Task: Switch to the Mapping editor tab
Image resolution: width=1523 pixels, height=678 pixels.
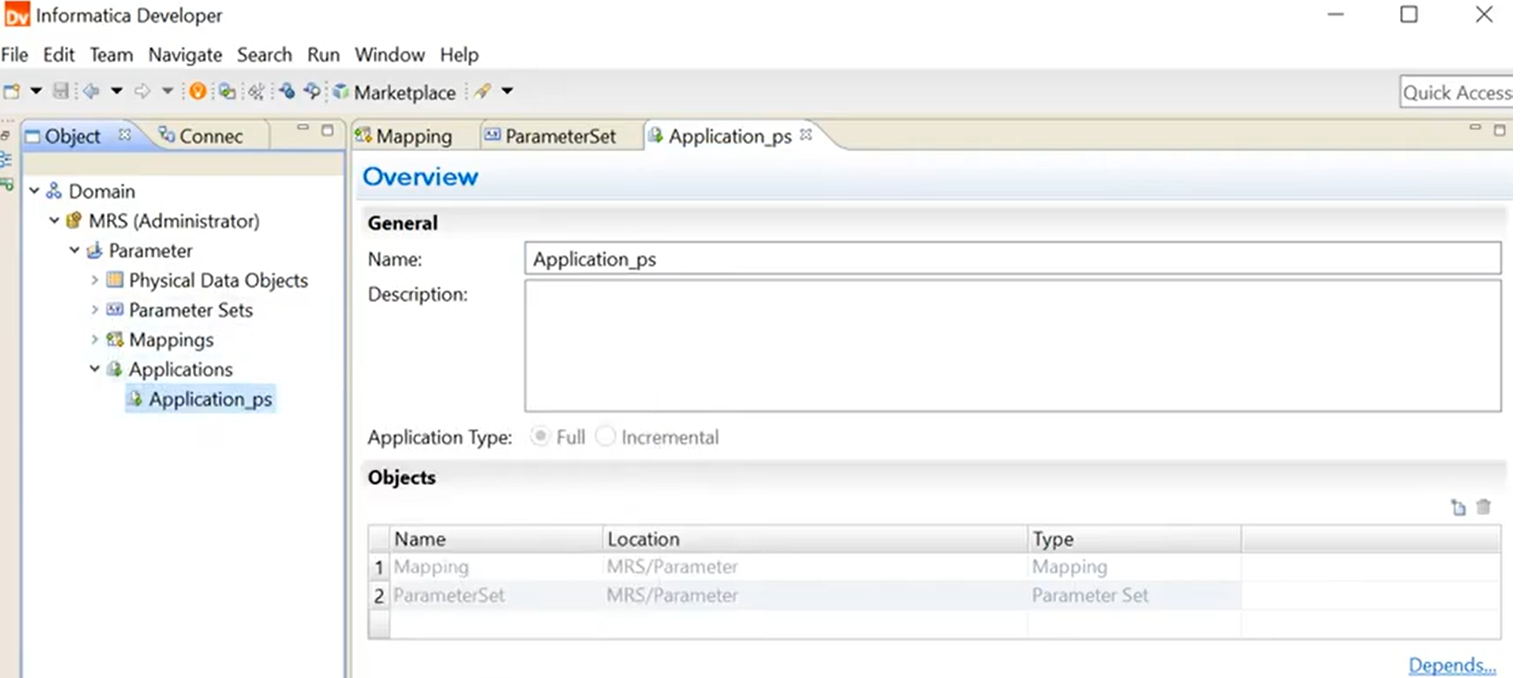Action: click(x=404, y=136)
